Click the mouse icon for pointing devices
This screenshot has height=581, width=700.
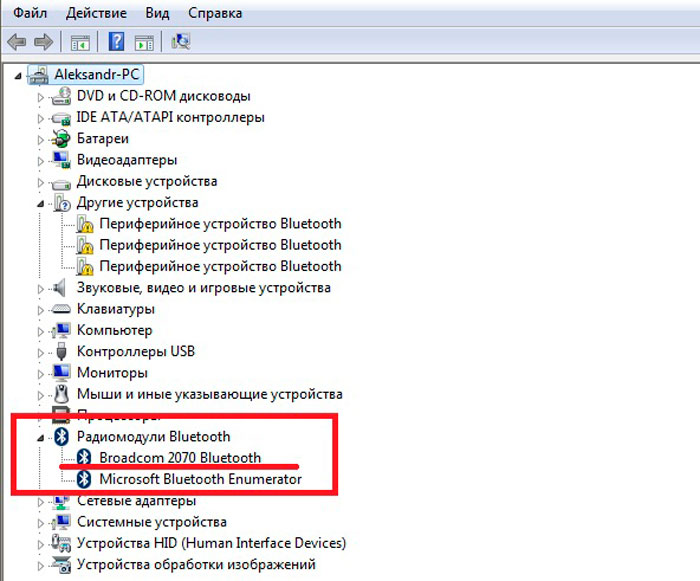(x=62, y=394)
